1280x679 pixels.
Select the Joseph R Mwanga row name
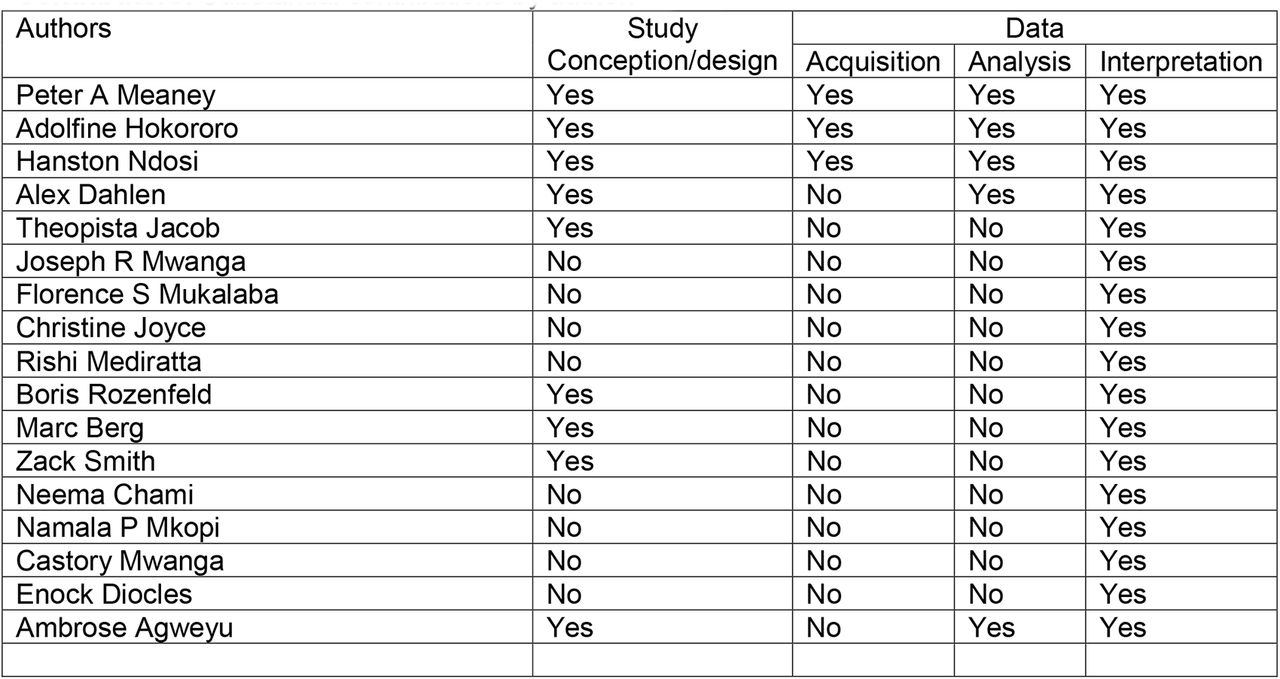267,261
